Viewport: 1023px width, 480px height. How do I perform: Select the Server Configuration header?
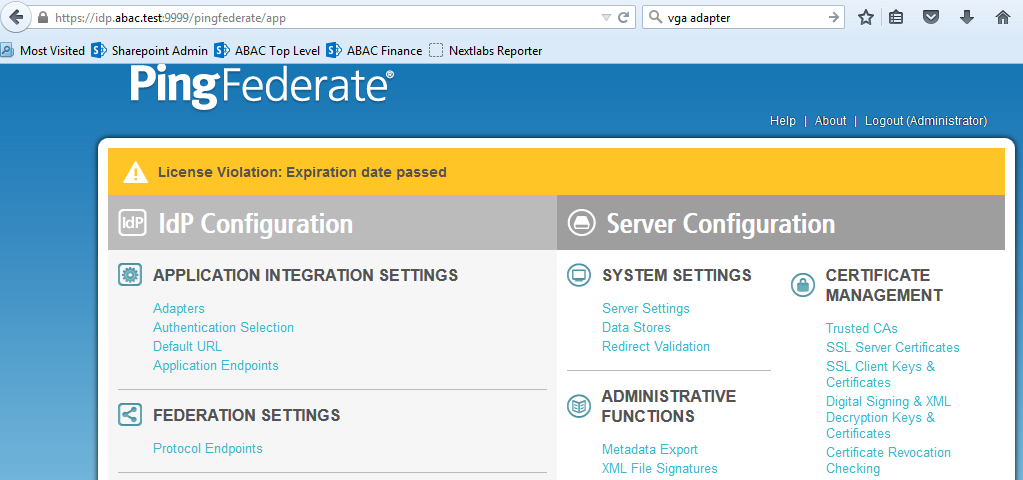[x=721, y=223]
